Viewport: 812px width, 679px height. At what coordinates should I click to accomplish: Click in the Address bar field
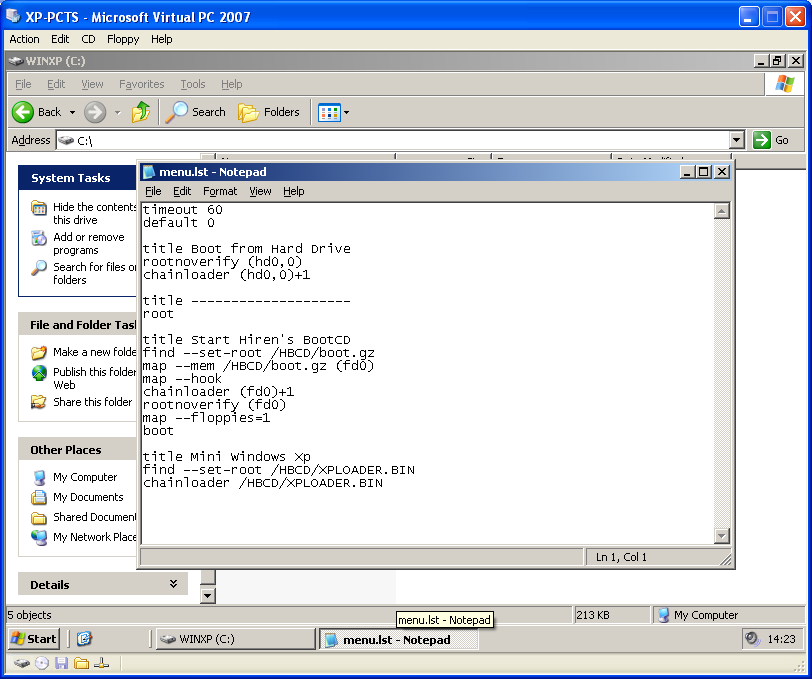pyautogui.click(x=394, y=140)
